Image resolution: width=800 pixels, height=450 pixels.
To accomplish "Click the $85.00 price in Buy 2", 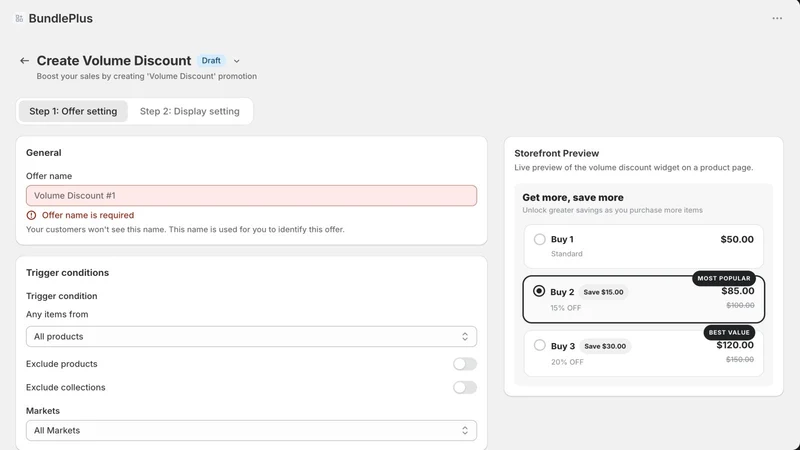I will pos(738,291).
